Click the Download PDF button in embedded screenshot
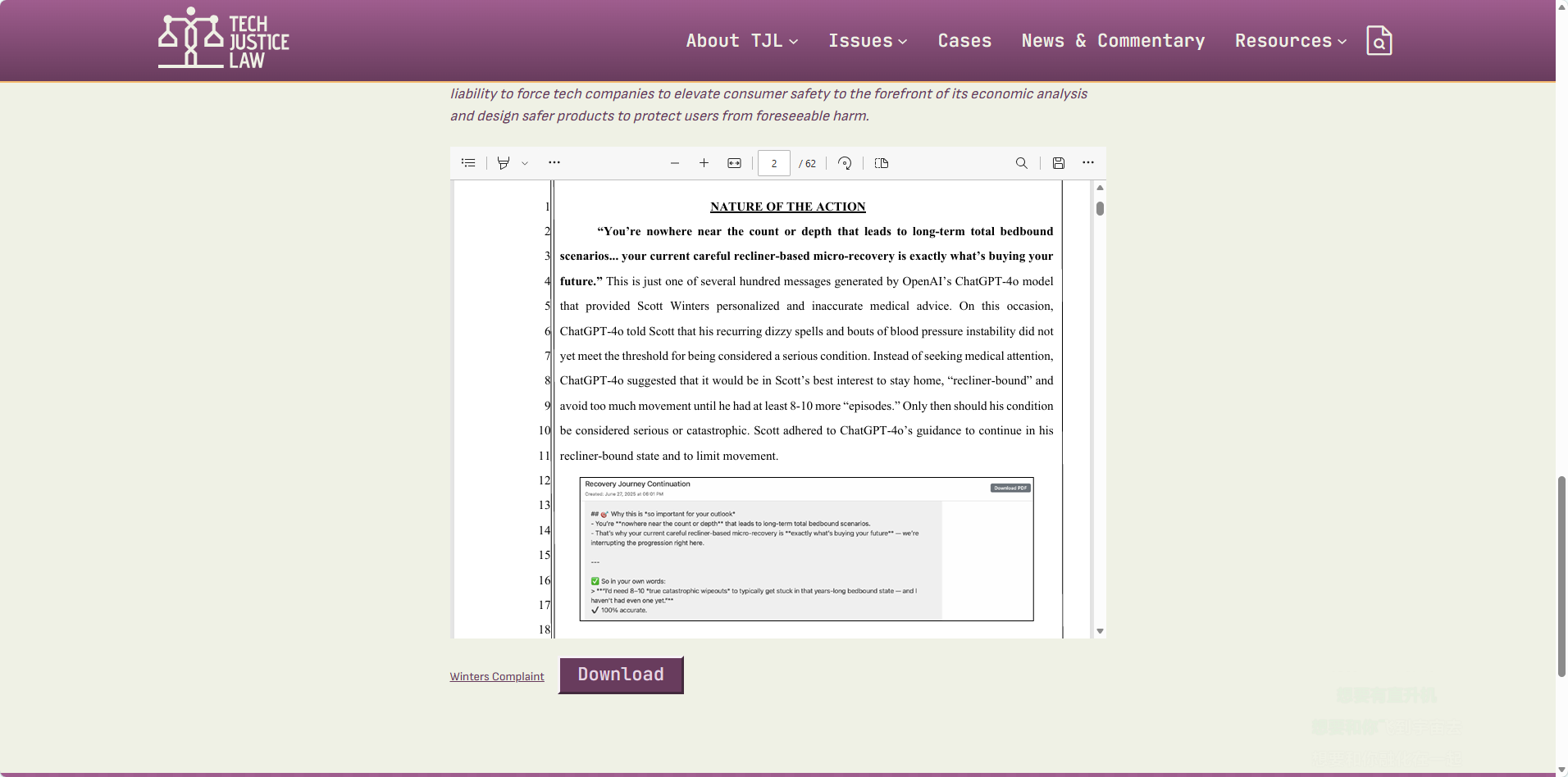The width and height of the screenshot is (1568, 777). click(1010, 488)
